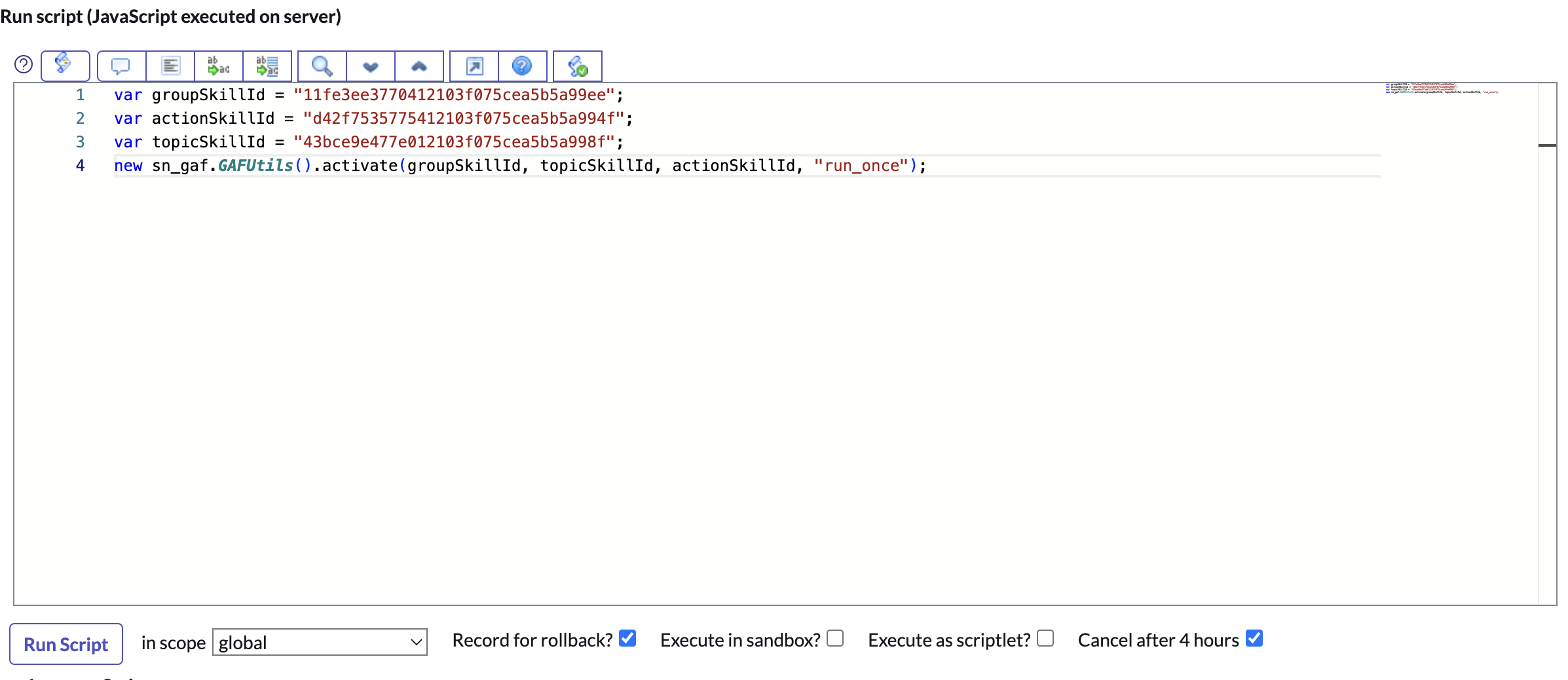Find next using the down chevron
Viewport: 1568px width, 680px height.
tap(371, 66)
